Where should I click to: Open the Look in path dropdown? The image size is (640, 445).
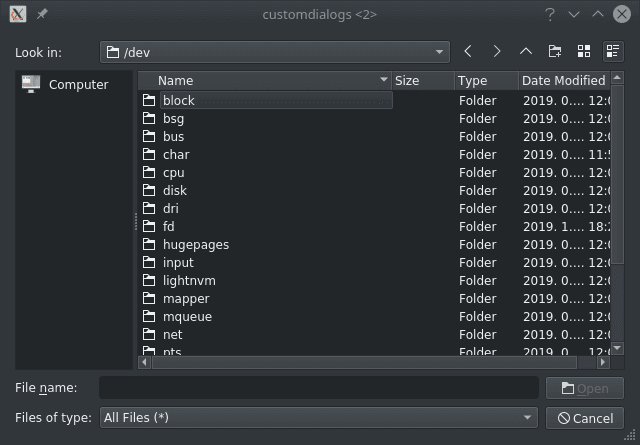(x=441, y=52)
